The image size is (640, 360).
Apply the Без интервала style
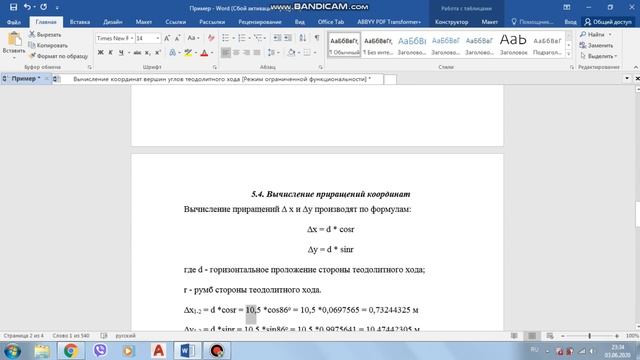pyautogui.click(x=378, y=45)
